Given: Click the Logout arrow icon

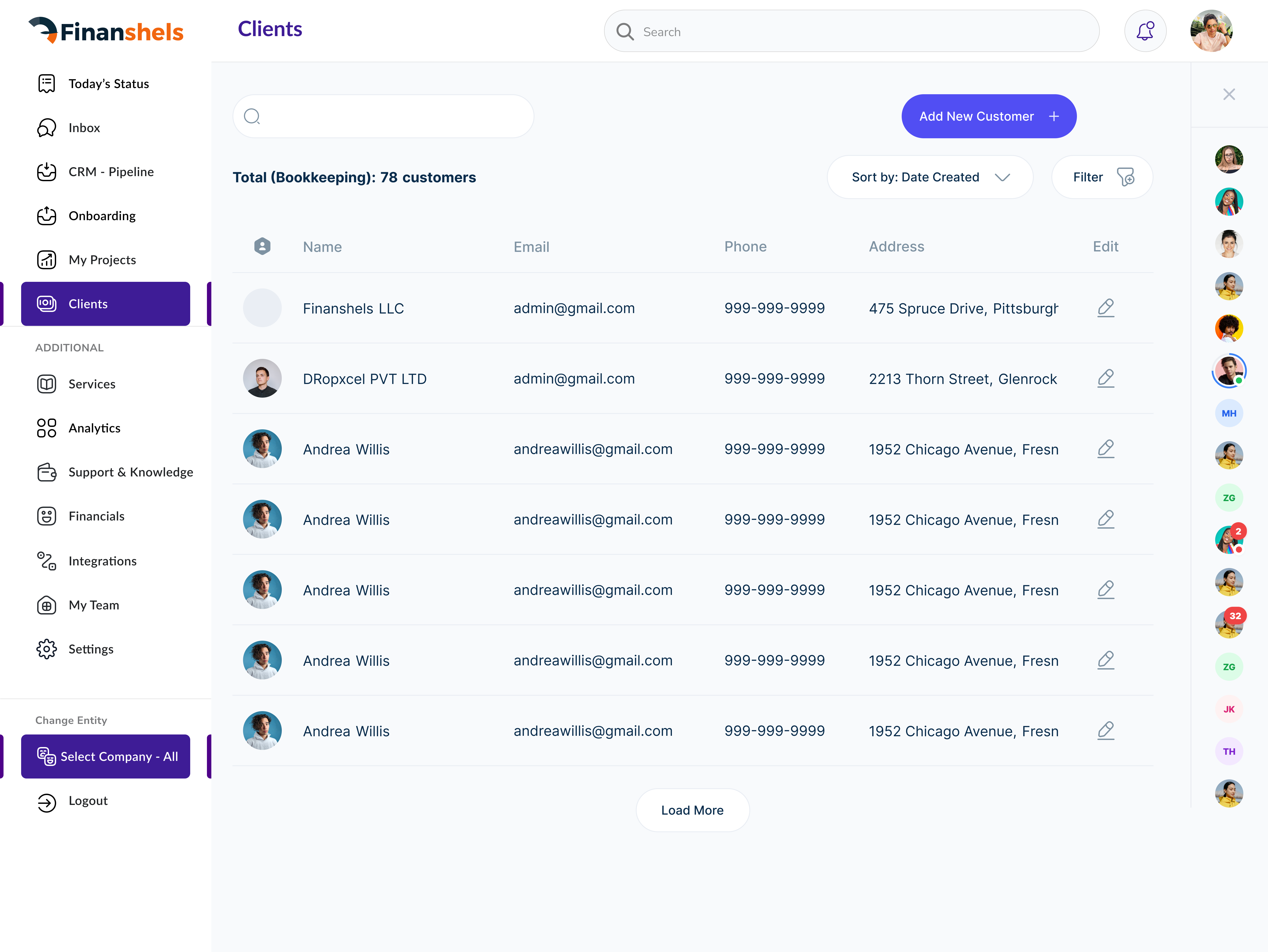Looking at the screenshot, I should pyautogui.click(x=46, y=803).
